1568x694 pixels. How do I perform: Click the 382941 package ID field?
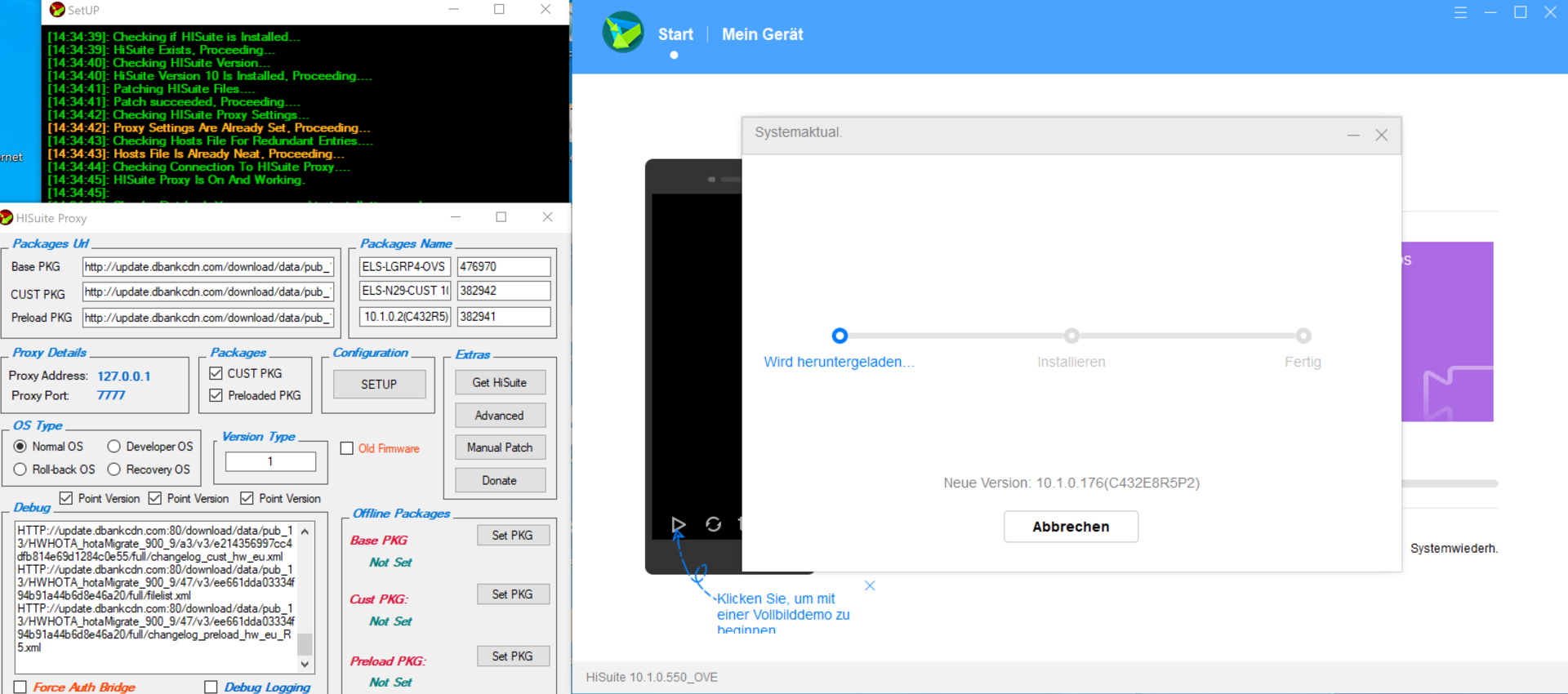coord(504,317)
